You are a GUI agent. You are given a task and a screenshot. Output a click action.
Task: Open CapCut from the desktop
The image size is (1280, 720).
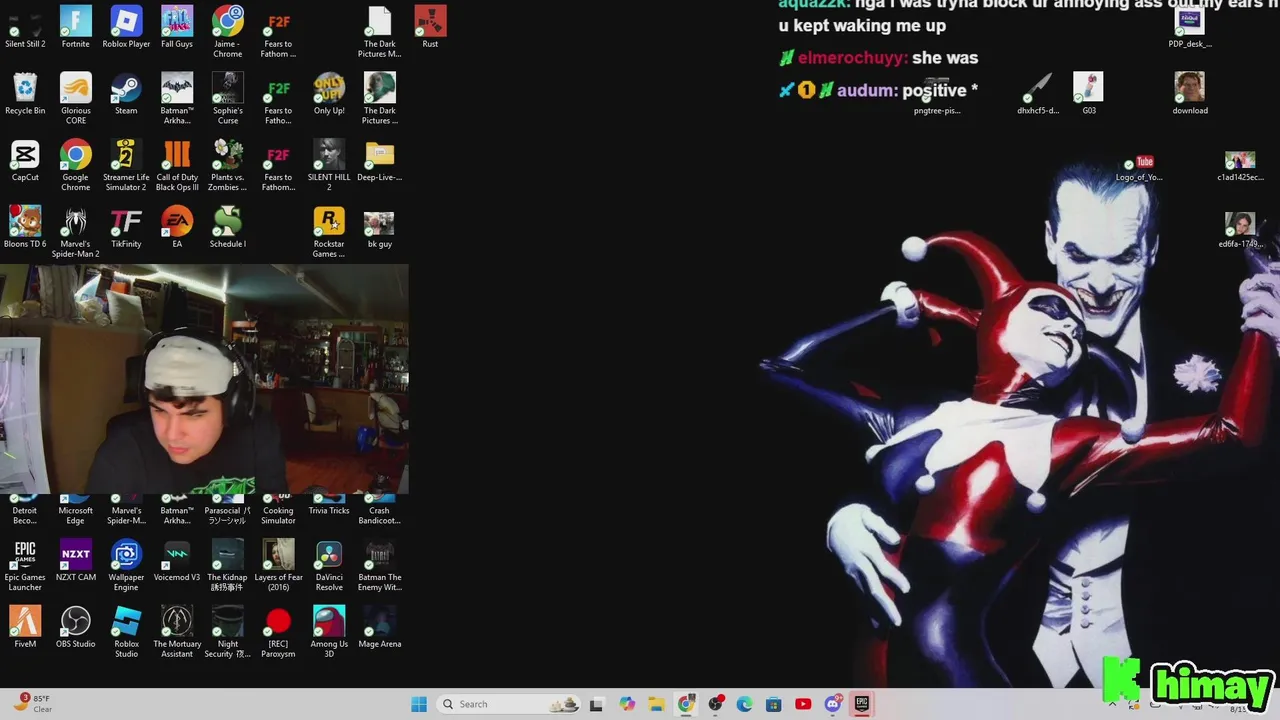coord(25,161)
